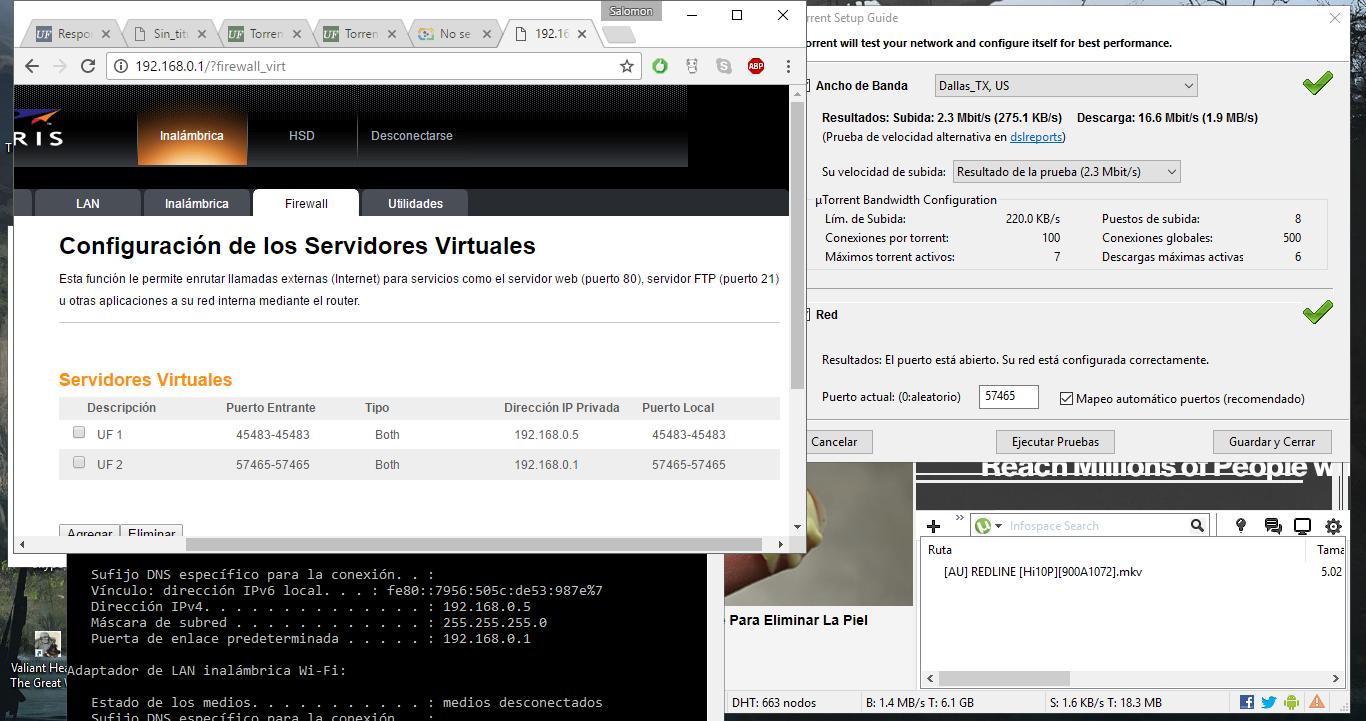Screen dimensions: 1366x721
Task: Click magnifier in Infospace Search box
Action: click(1197, 526)
